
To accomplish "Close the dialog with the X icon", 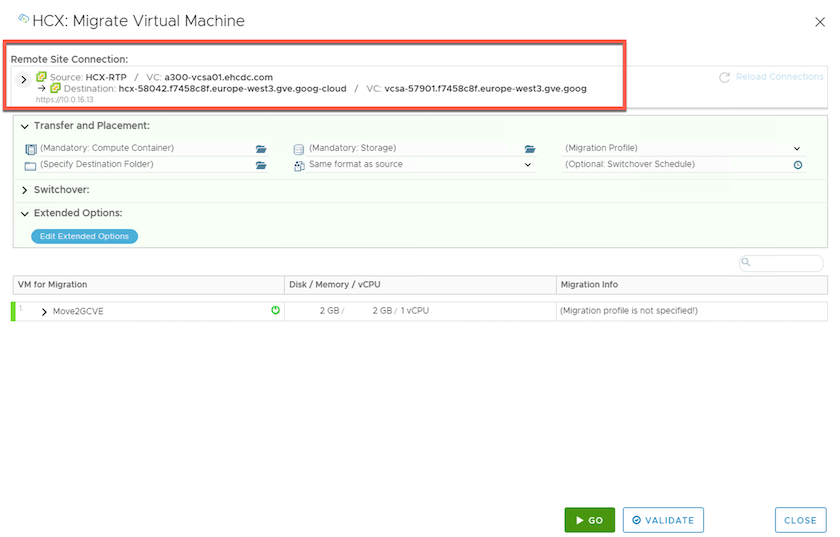I will tap(820, 22).
